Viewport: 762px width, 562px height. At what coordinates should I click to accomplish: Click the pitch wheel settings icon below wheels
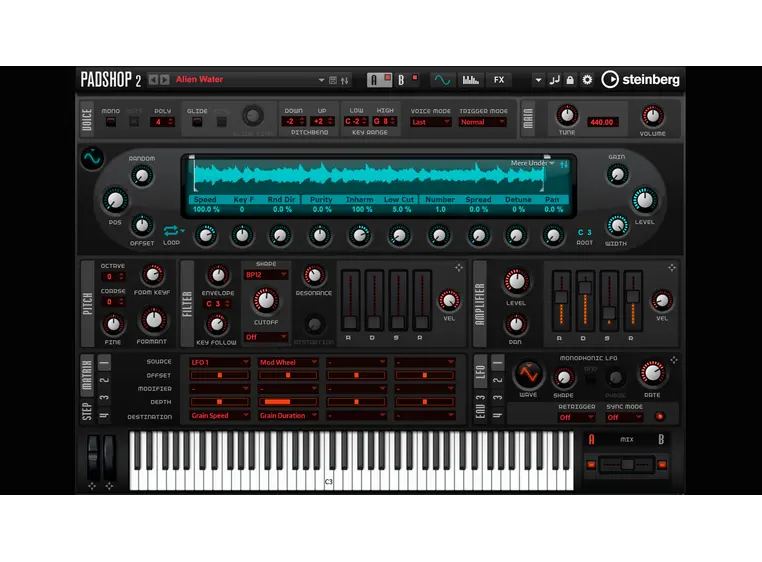point(92,486)
